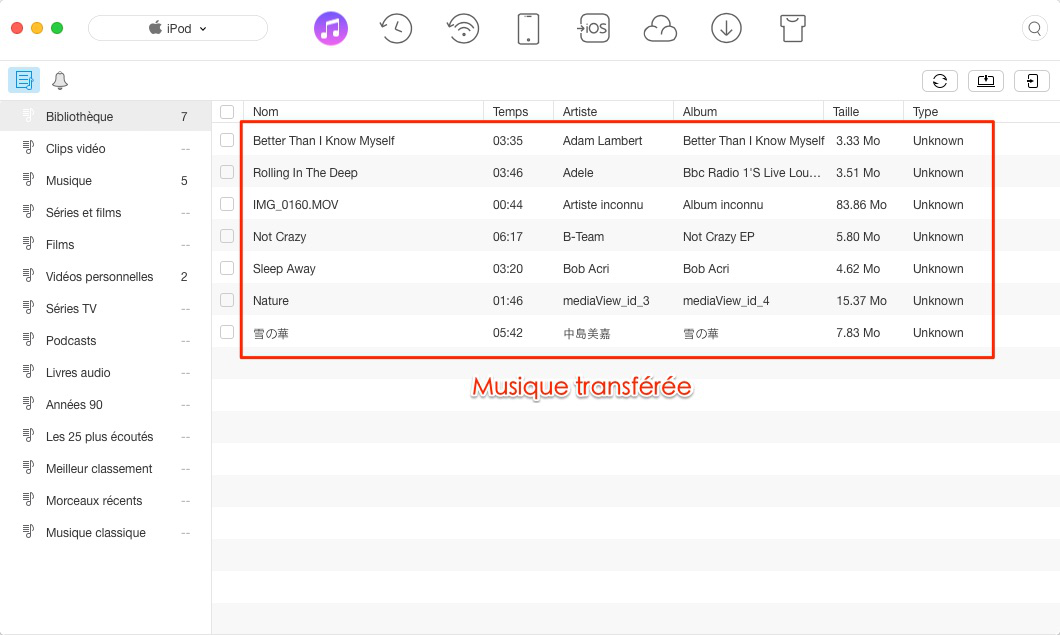Screen dimensions: 1060x635
Task: Open the device manager phone icon
Action: pyautogui.click(x=528, y=28)
